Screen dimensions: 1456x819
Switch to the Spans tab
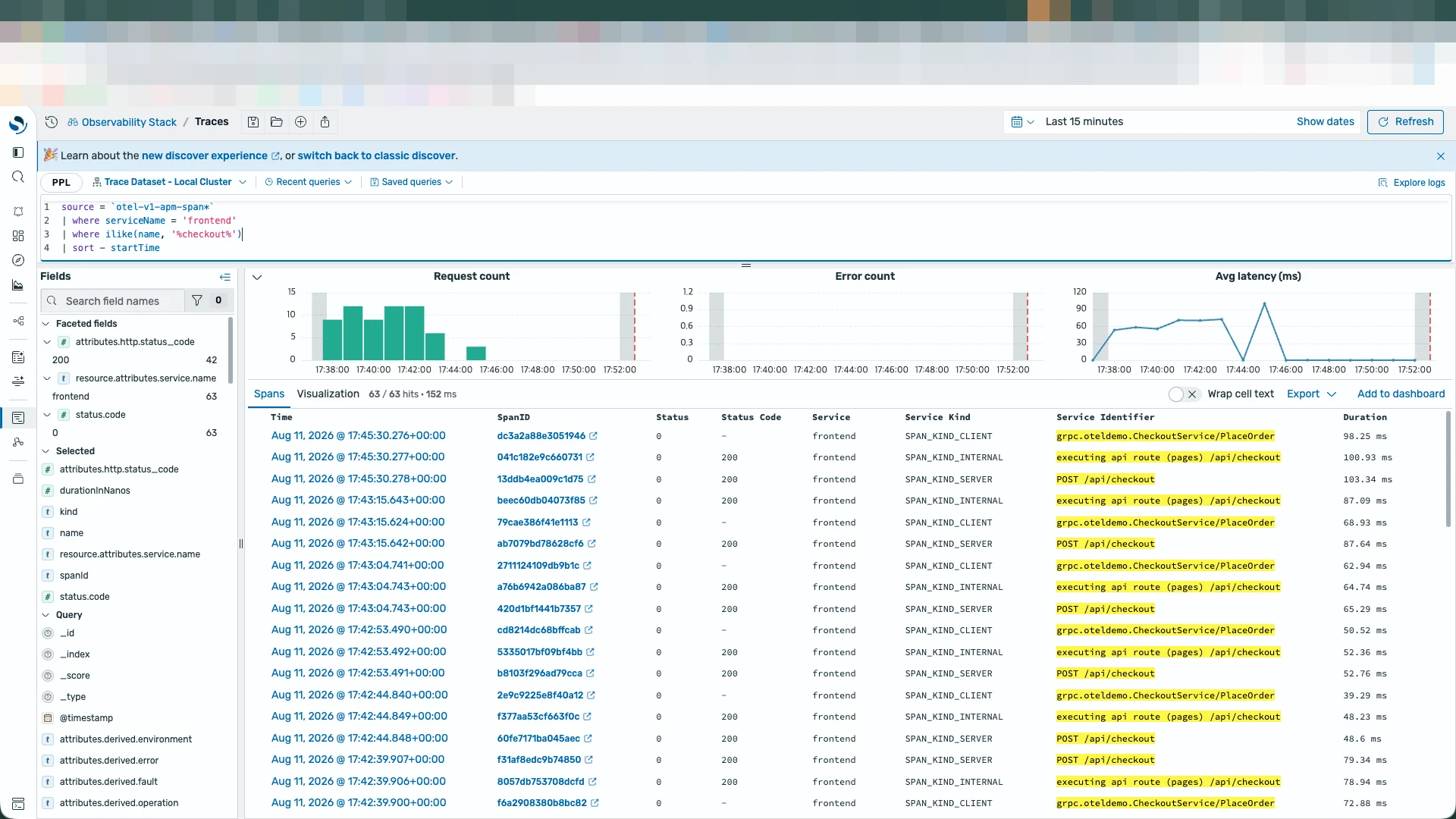click(x=269, y=394)
